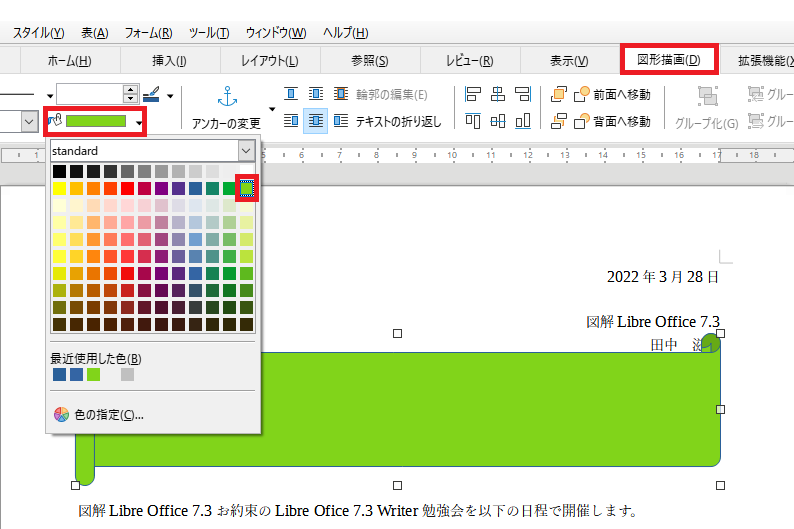
Task: Open the fill color dropdown arrow
Action: tap(139, 122)
